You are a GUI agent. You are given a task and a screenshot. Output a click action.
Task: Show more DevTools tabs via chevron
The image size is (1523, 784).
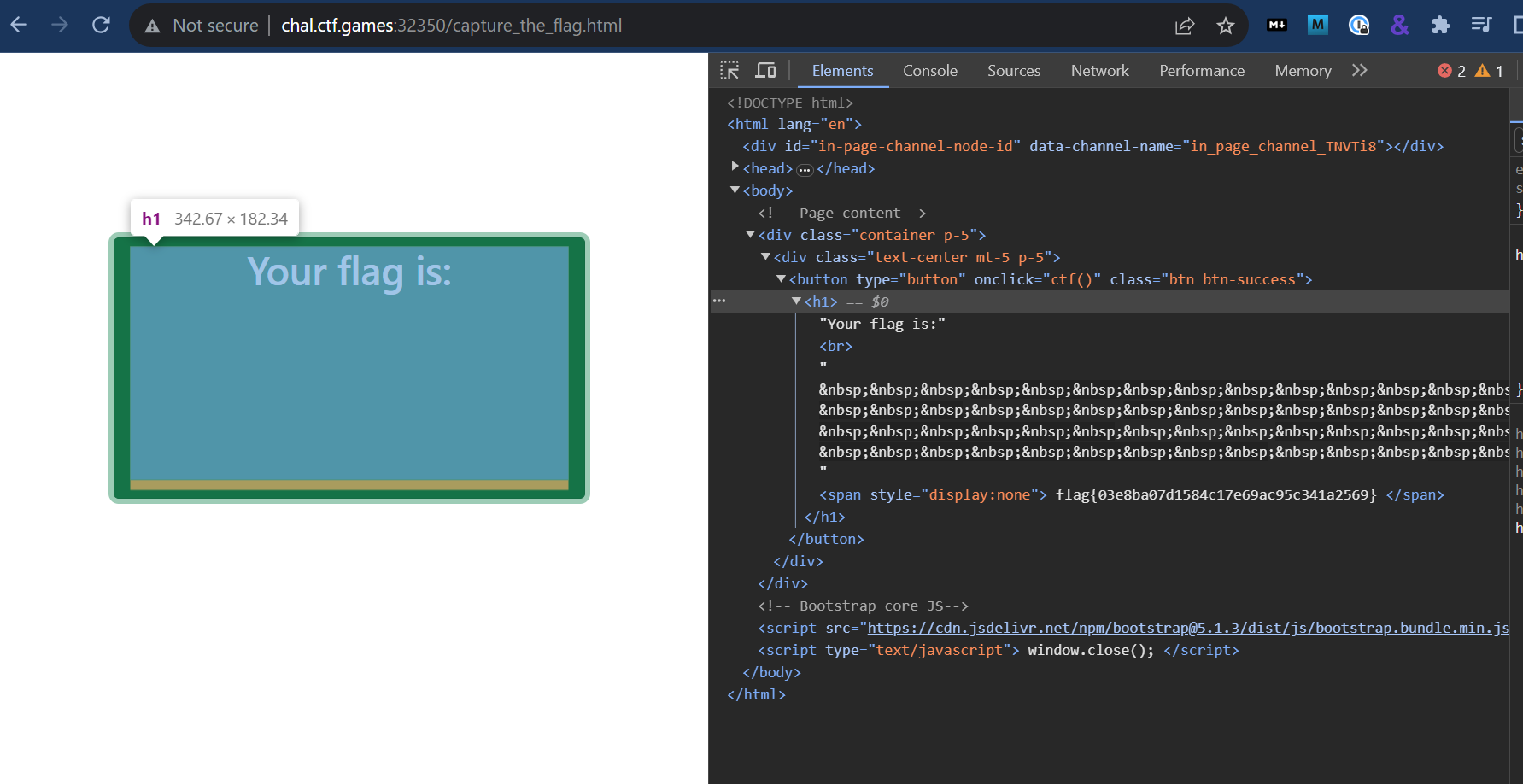point(1359,71)
